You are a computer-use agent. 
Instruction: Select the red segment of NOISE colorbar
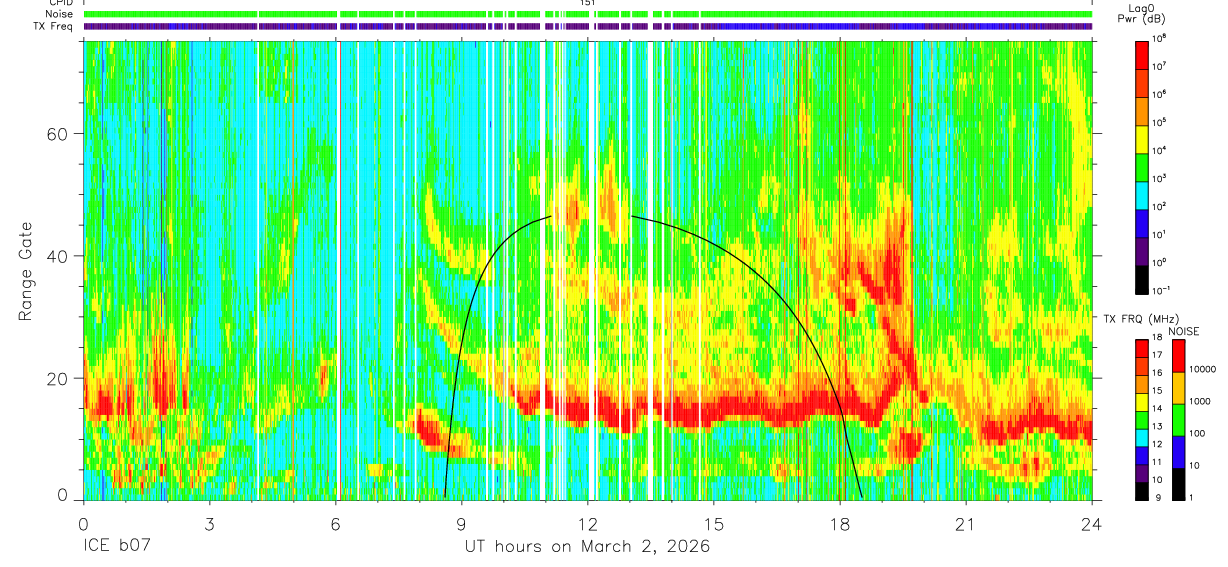pos(1178,355)
